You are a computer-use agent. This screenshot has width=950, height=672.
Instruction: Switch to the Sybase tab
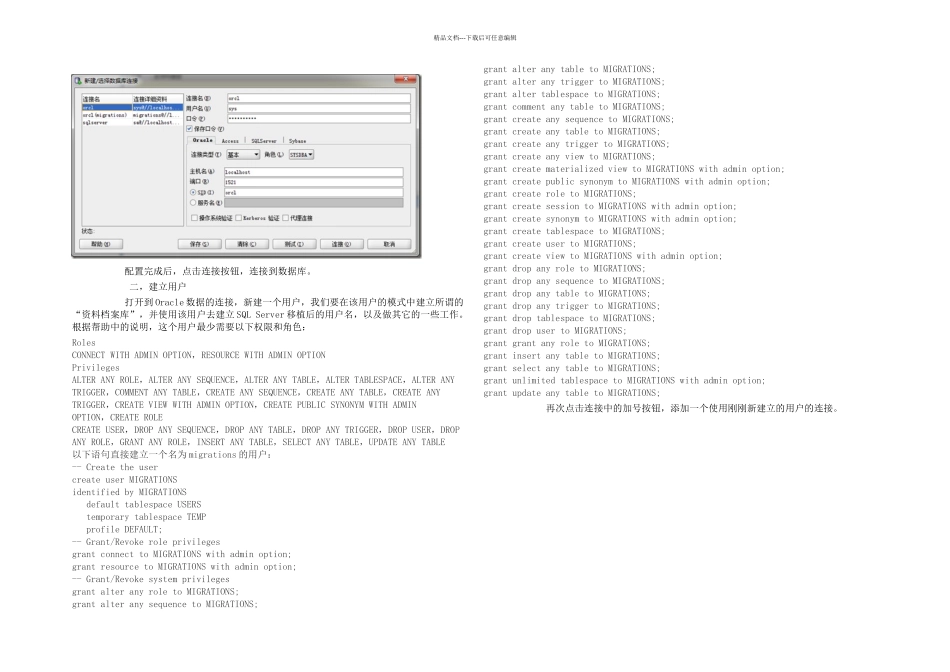[x=297, y=141]
